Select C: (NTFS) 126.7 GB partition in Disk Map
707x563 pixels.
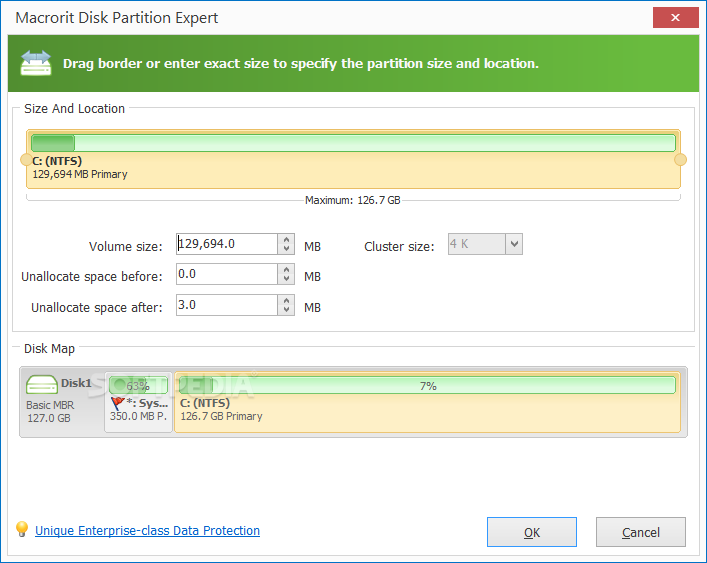(x=427, y=402)
